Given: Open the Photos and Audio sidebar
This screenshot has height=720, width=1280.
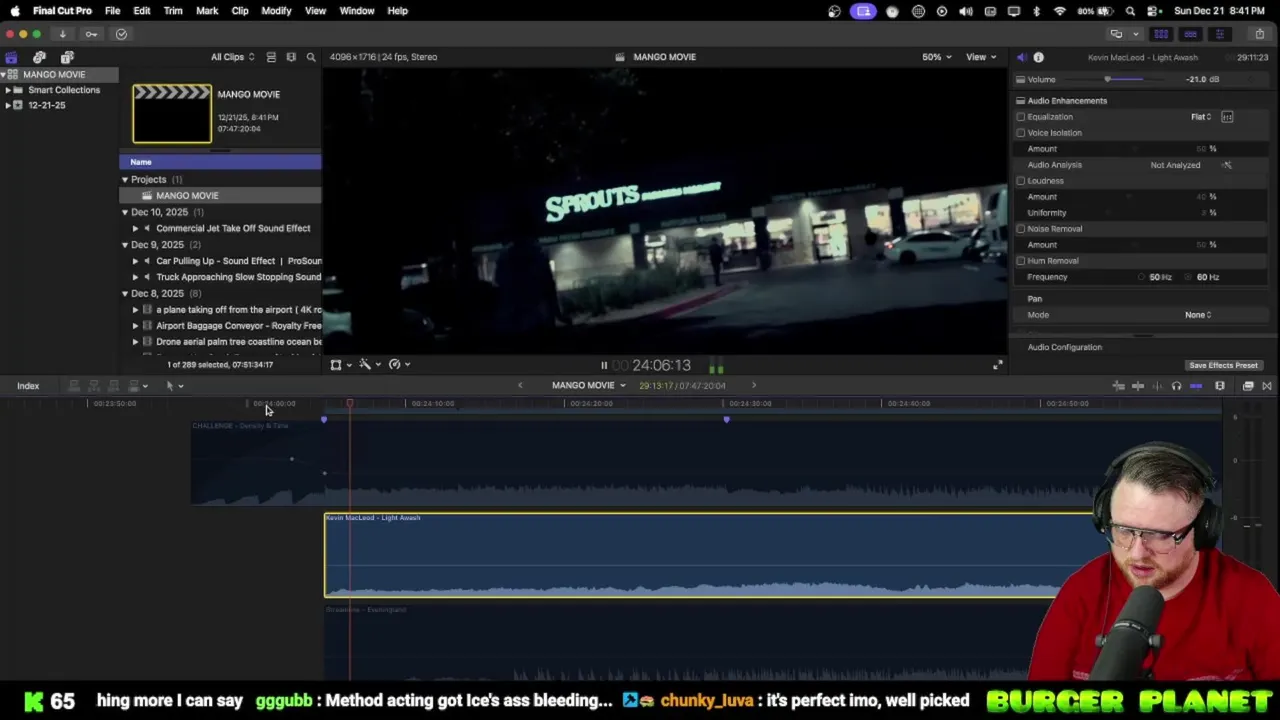Looking at the screenshot, I should pyautogui.click(x=39, y=57).
